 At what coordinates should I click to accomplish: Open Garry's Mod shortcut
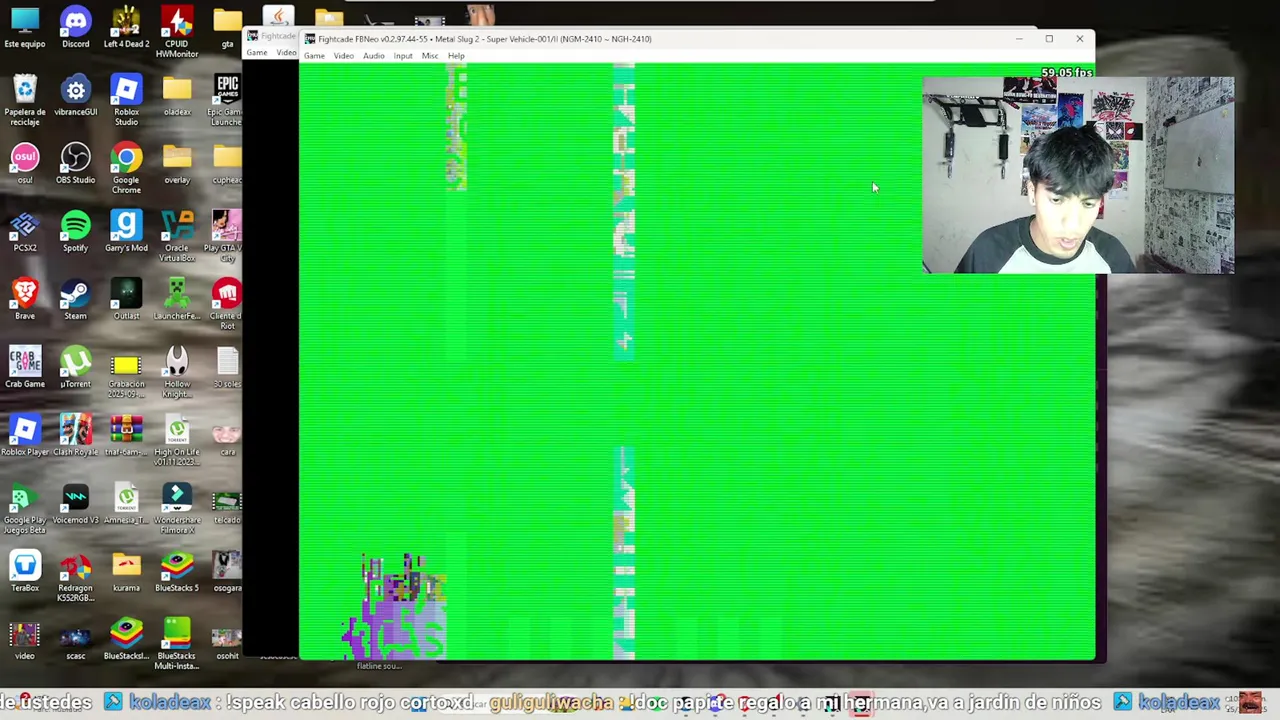pyautogui.click(x=126, y=232)
